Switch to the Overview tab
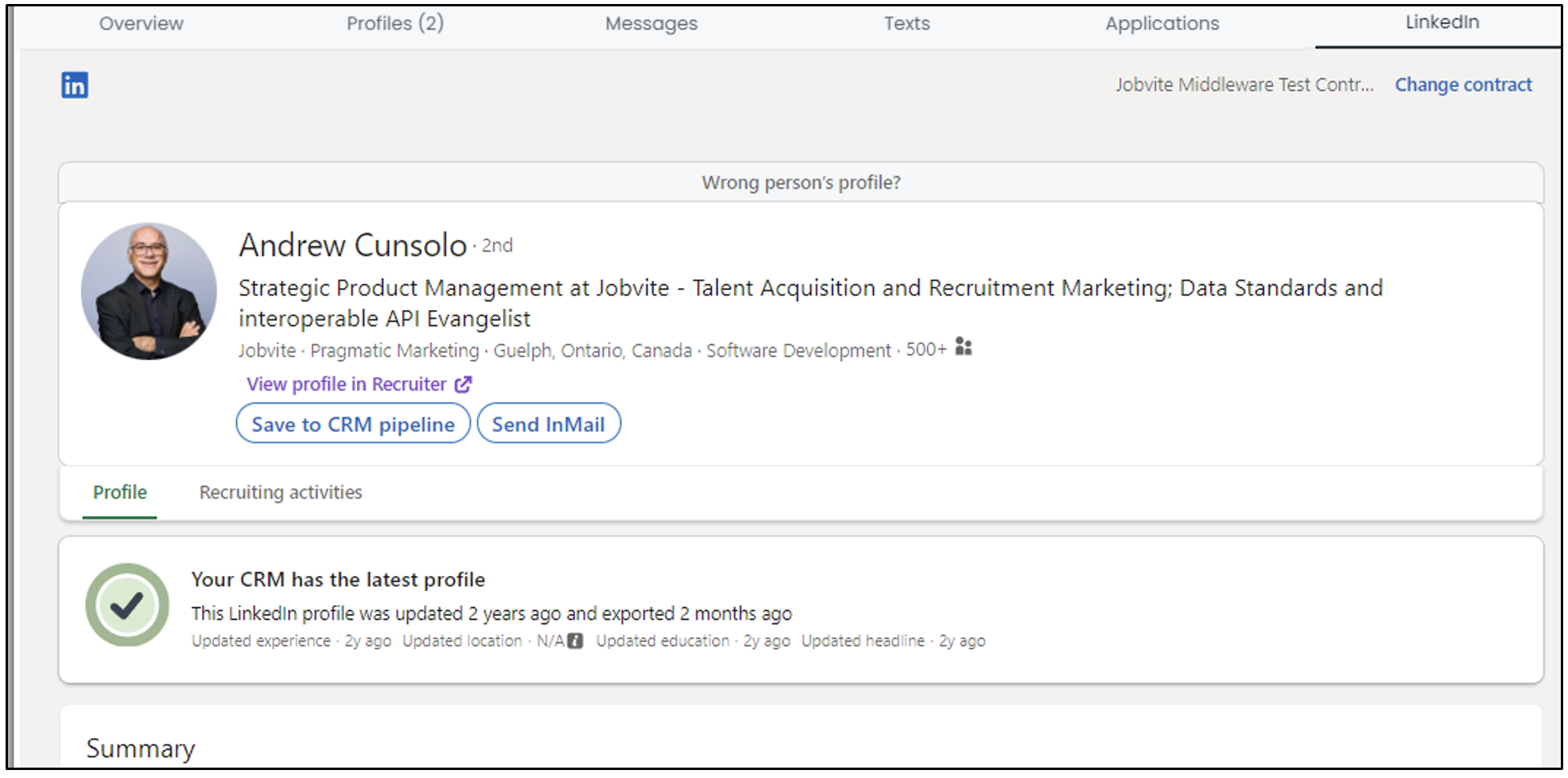Screen dimensions: 1568x778 pyautogui.click(x=141, y=24)
